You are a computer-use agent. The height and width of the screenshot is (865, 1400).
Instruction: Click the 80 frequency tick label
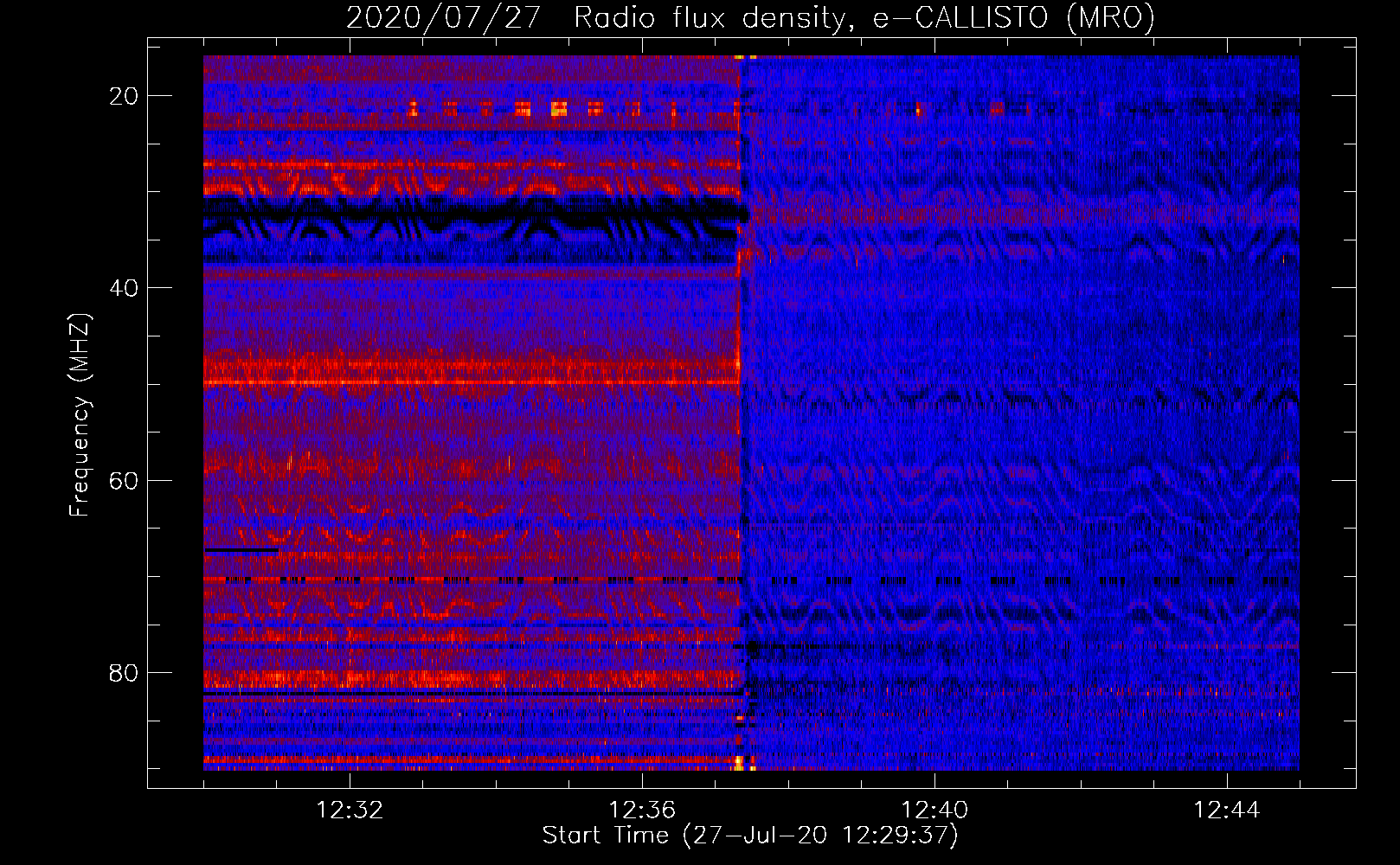tap(125, 672)
